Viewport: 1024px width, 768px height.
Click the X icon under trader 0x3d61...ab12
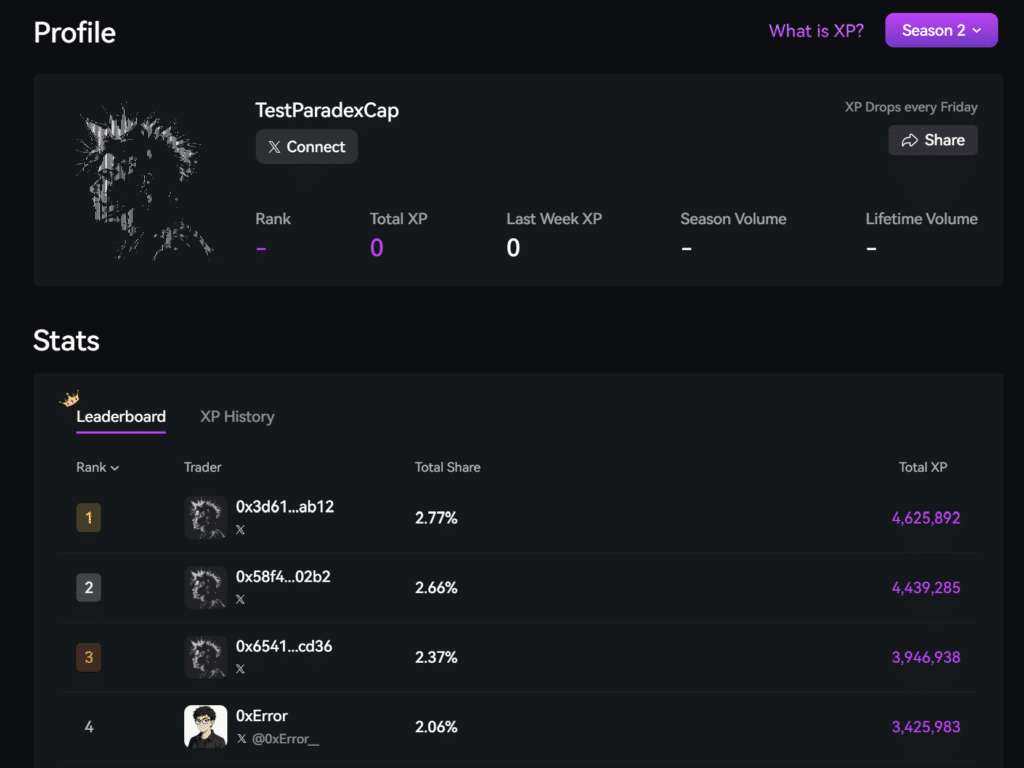240,530
